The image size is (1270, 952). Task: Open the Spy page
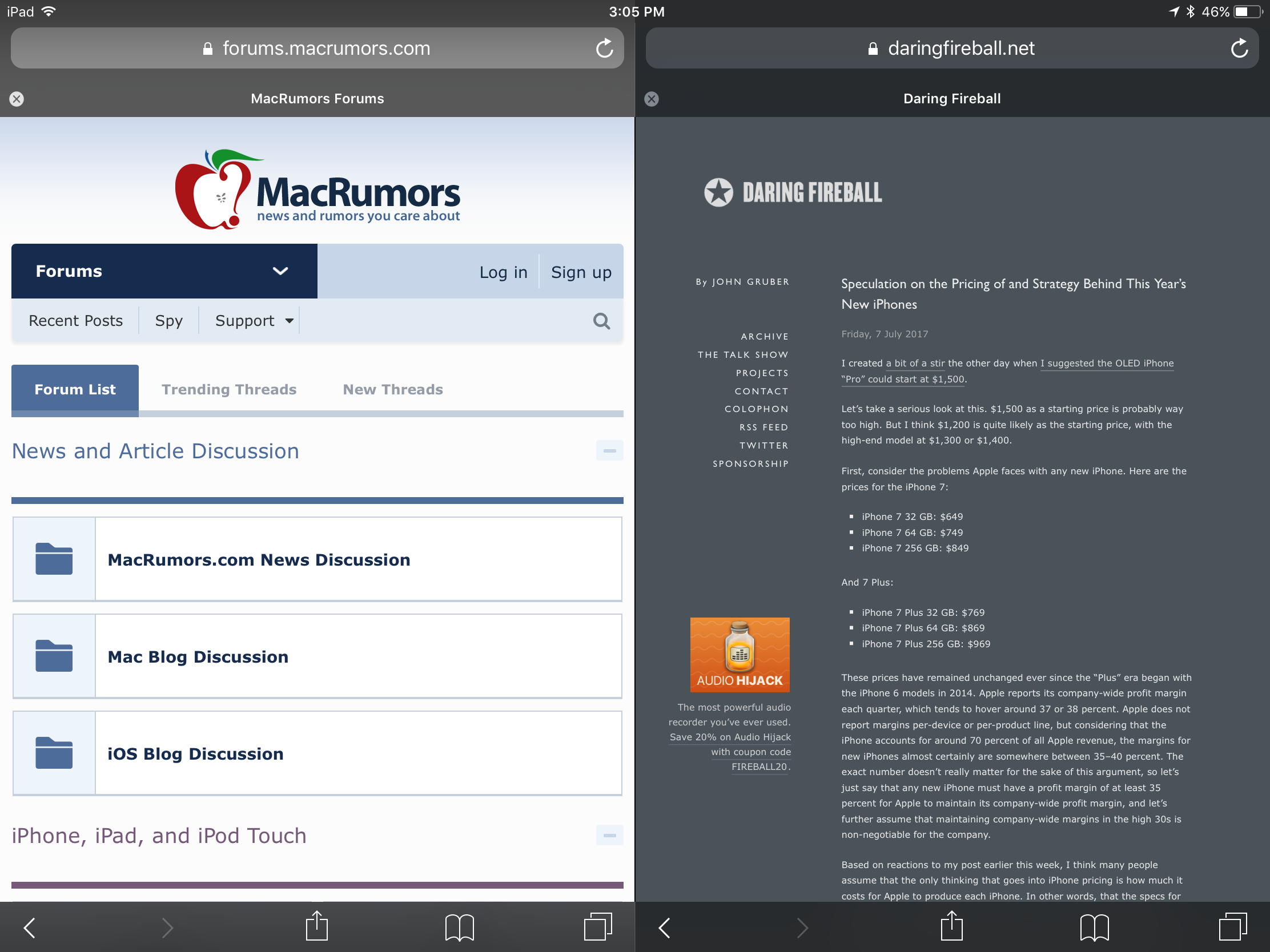click(x=169, y=321)
